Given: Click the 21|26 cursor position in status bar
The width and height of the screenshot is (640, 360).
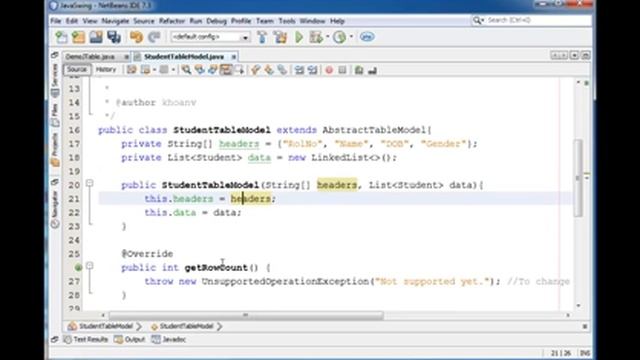Looking at the screenshot, I should click(561, 353).
